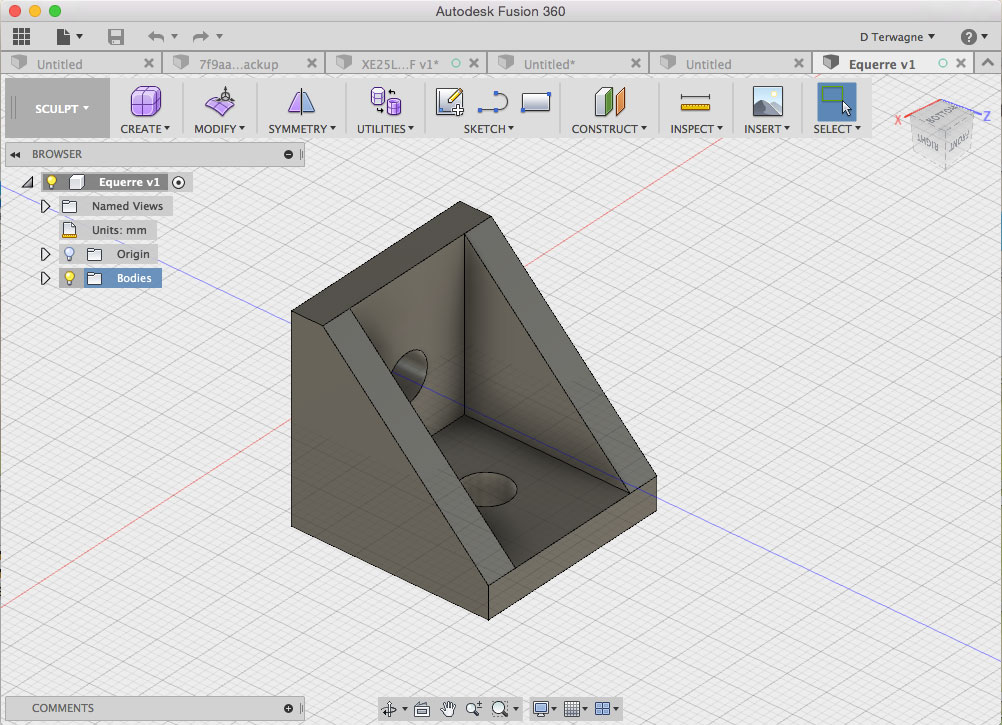This screenshot has height=725, width=1002.
Task: Open the data panel grid icon
Action: click(21, 36)
